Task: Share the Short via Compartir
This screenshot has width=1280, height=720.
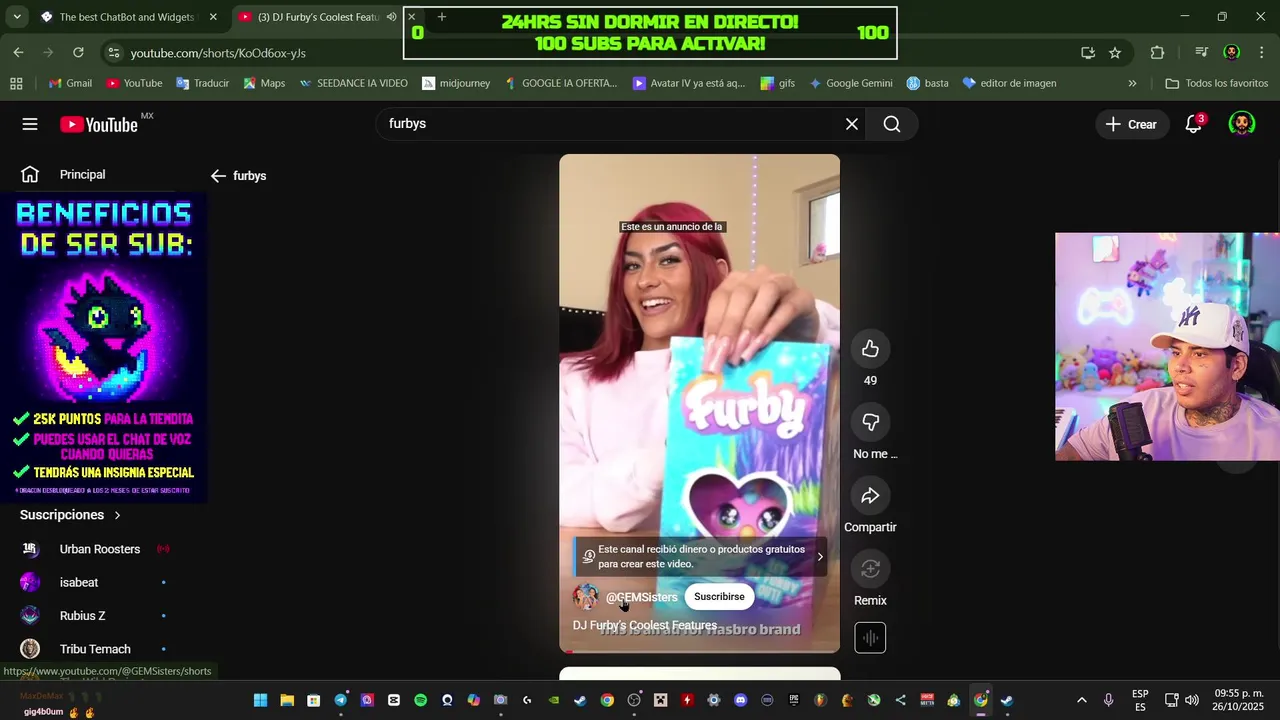Action: pos(870,496)
